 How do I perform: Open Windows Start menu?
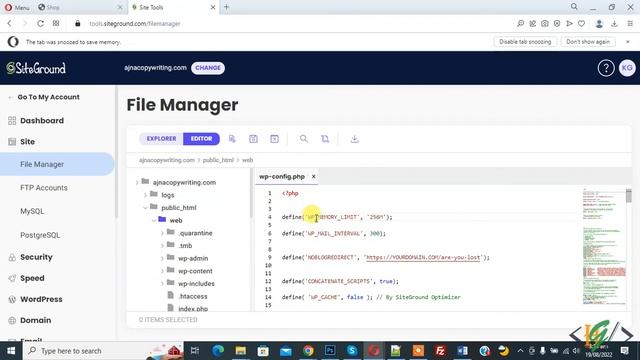[x=11, y=351]
